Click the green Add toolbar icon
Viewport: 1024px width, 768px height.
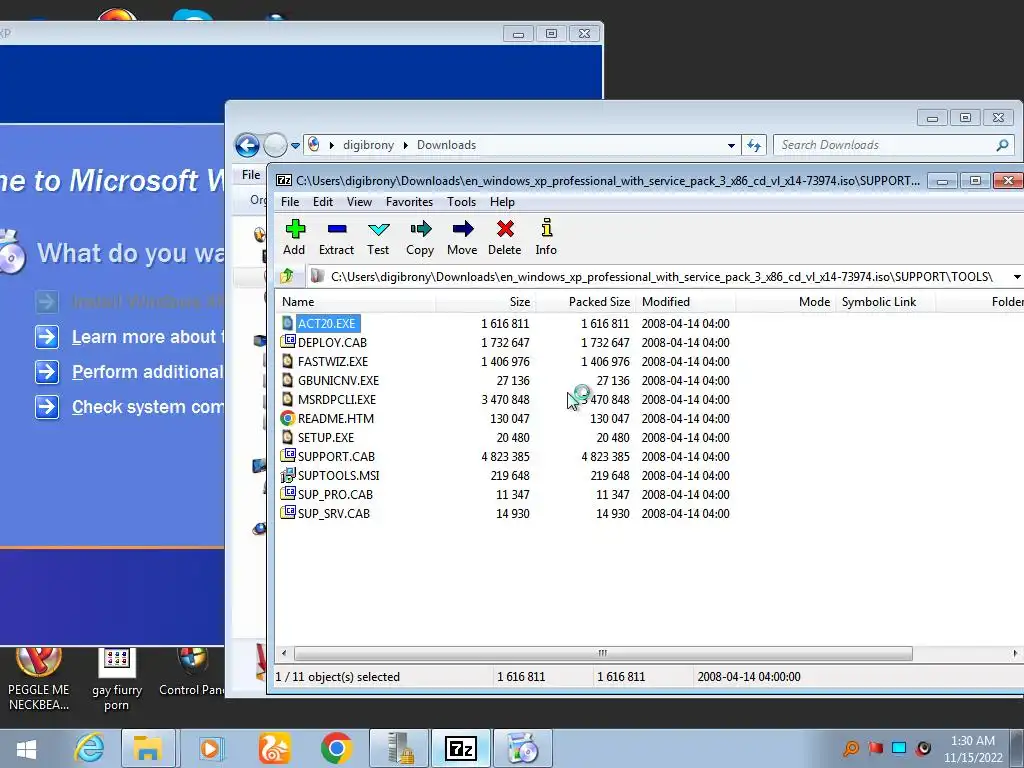[x=295, y=229]
